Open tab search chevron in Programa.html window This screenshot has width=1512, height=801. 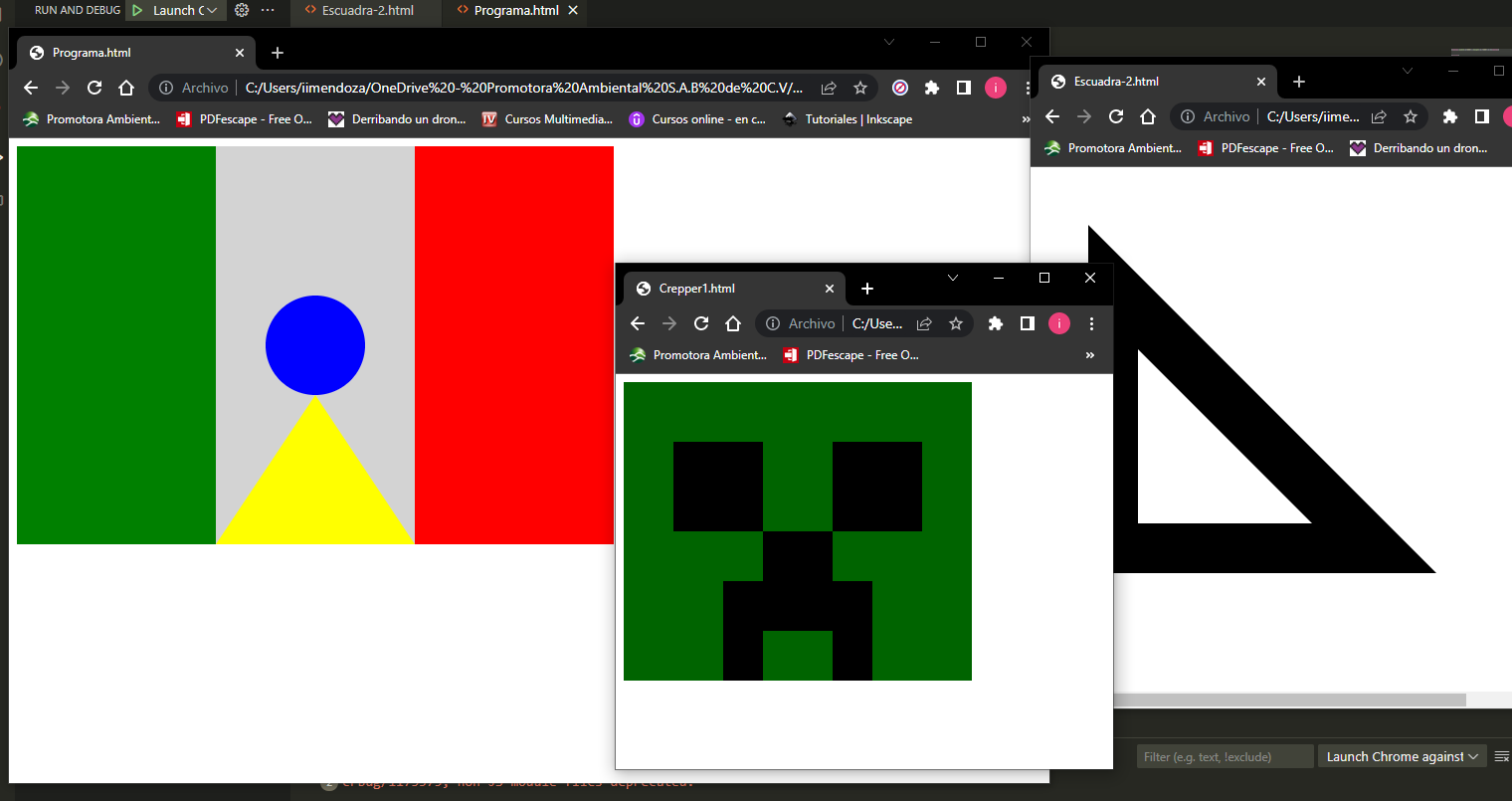click(889, 42)
